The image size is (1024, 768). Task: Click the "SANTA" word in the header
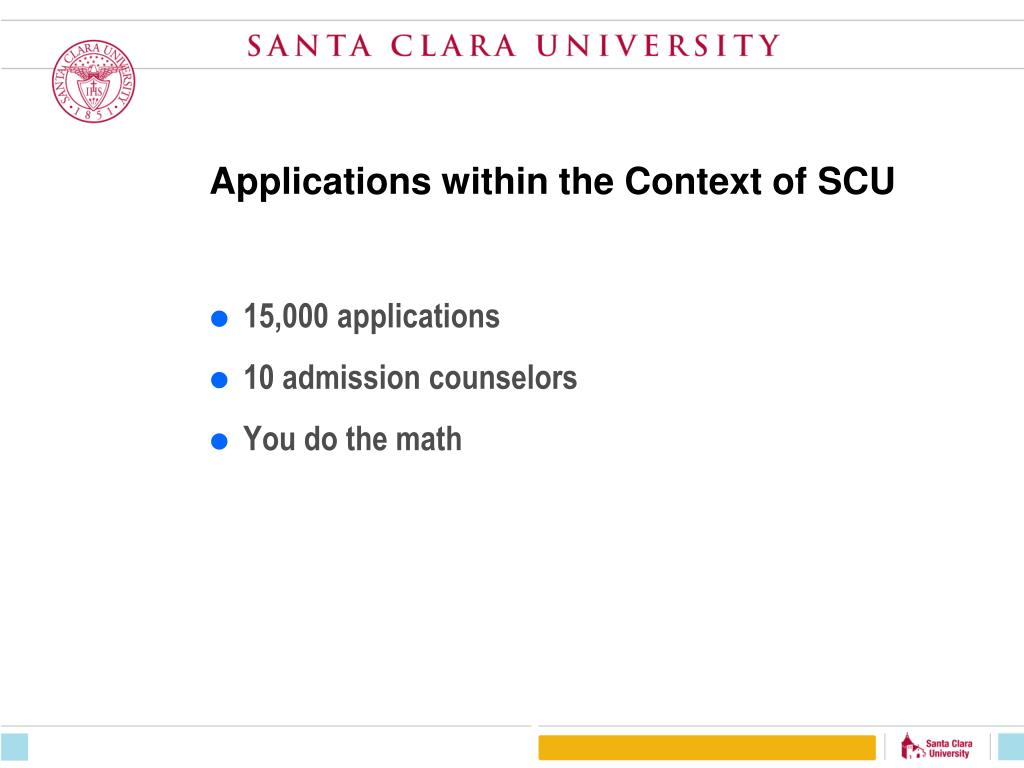(309, 46)
